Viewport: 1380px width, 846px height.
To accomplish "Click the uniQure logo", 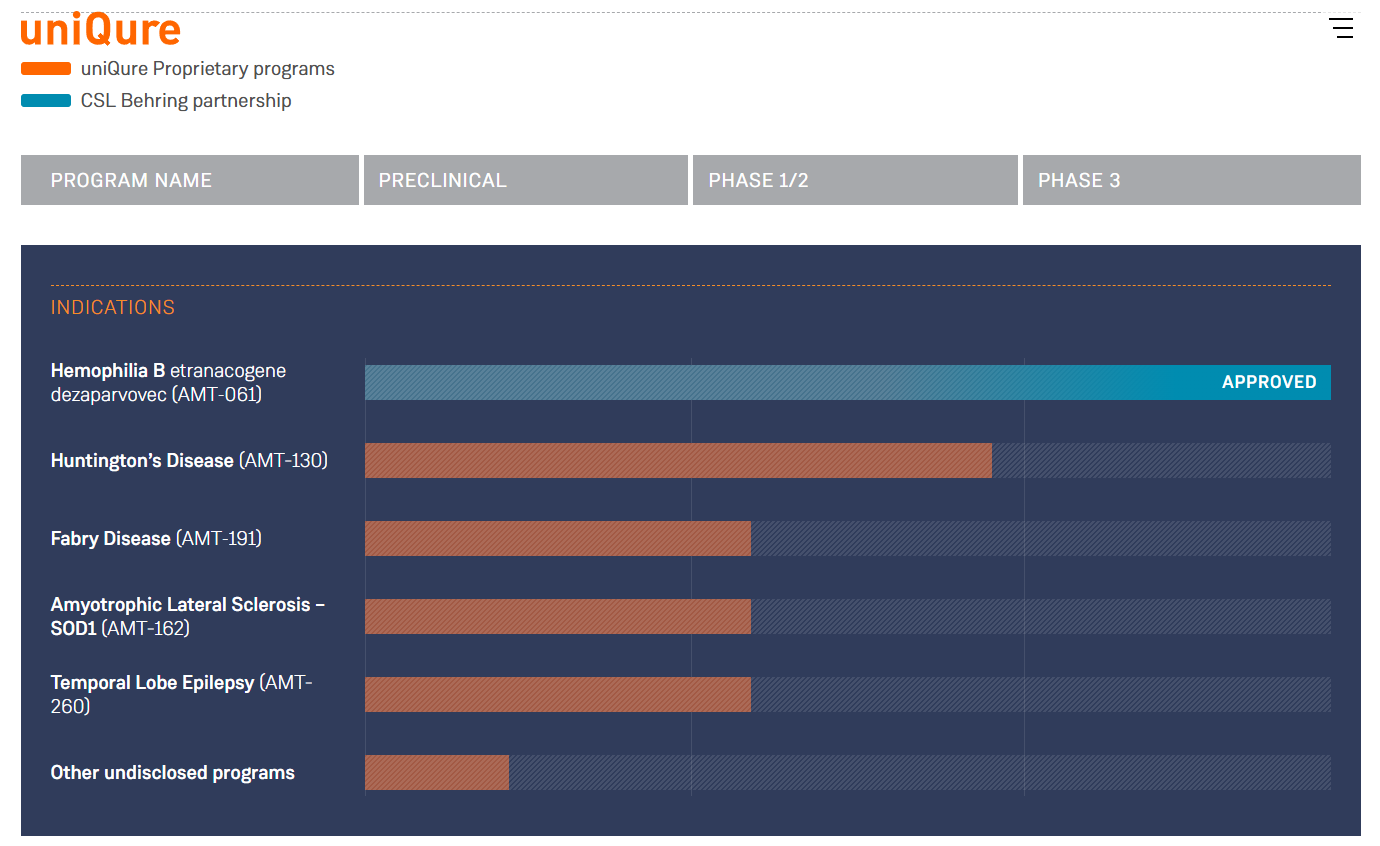I will click(100, 30).
